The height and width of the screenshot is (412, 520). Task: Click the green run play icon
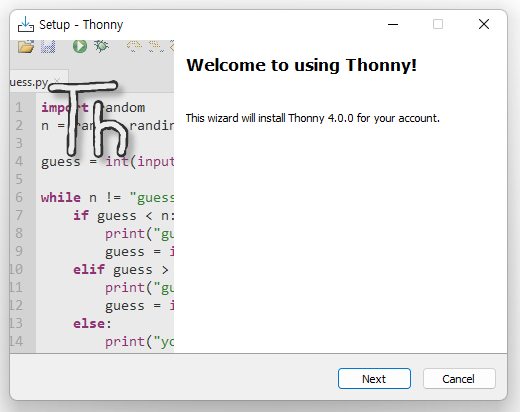pos(80,46)
